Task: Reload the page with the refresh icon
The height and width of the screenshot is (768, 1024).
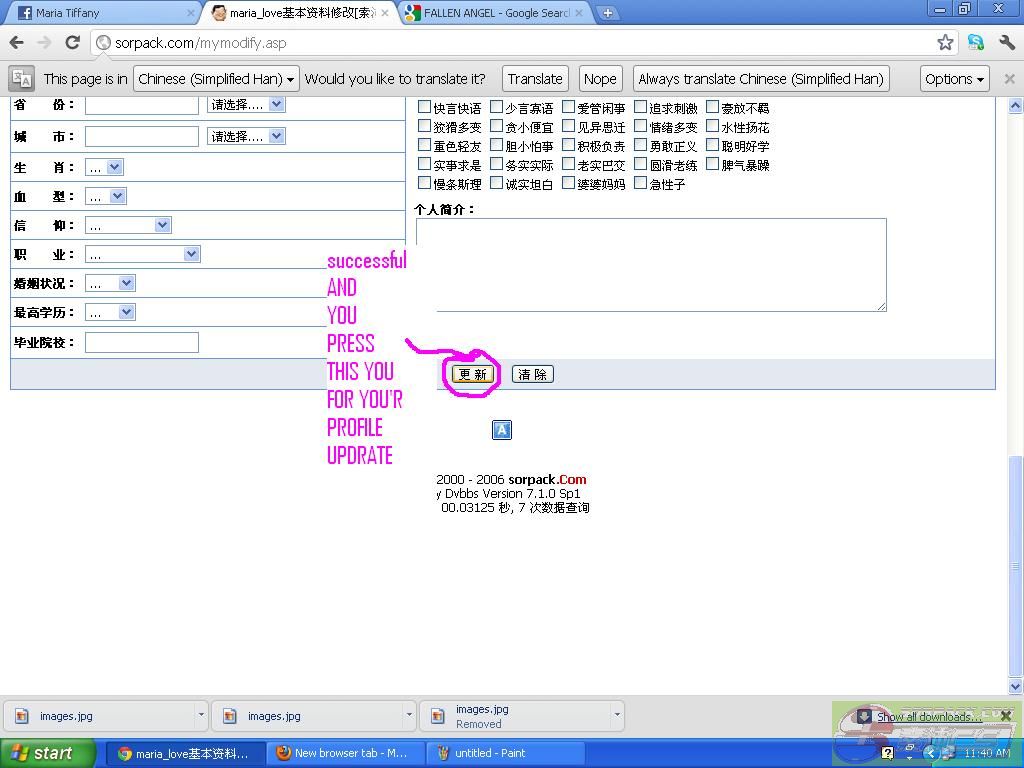Action: pyautogui.click(x=72, y=42)
